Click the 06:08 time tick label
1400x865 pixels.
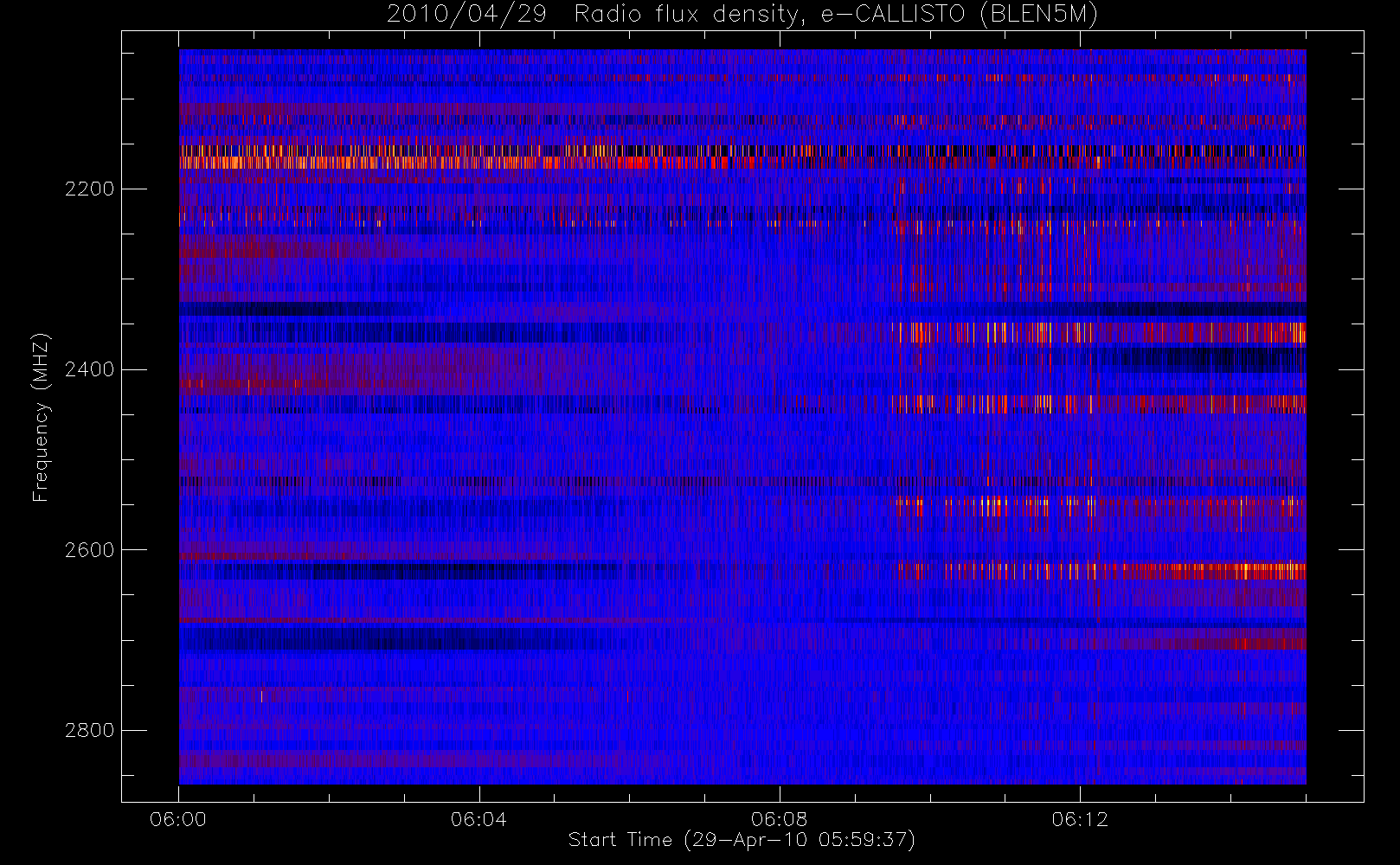[x=779, y=819]
